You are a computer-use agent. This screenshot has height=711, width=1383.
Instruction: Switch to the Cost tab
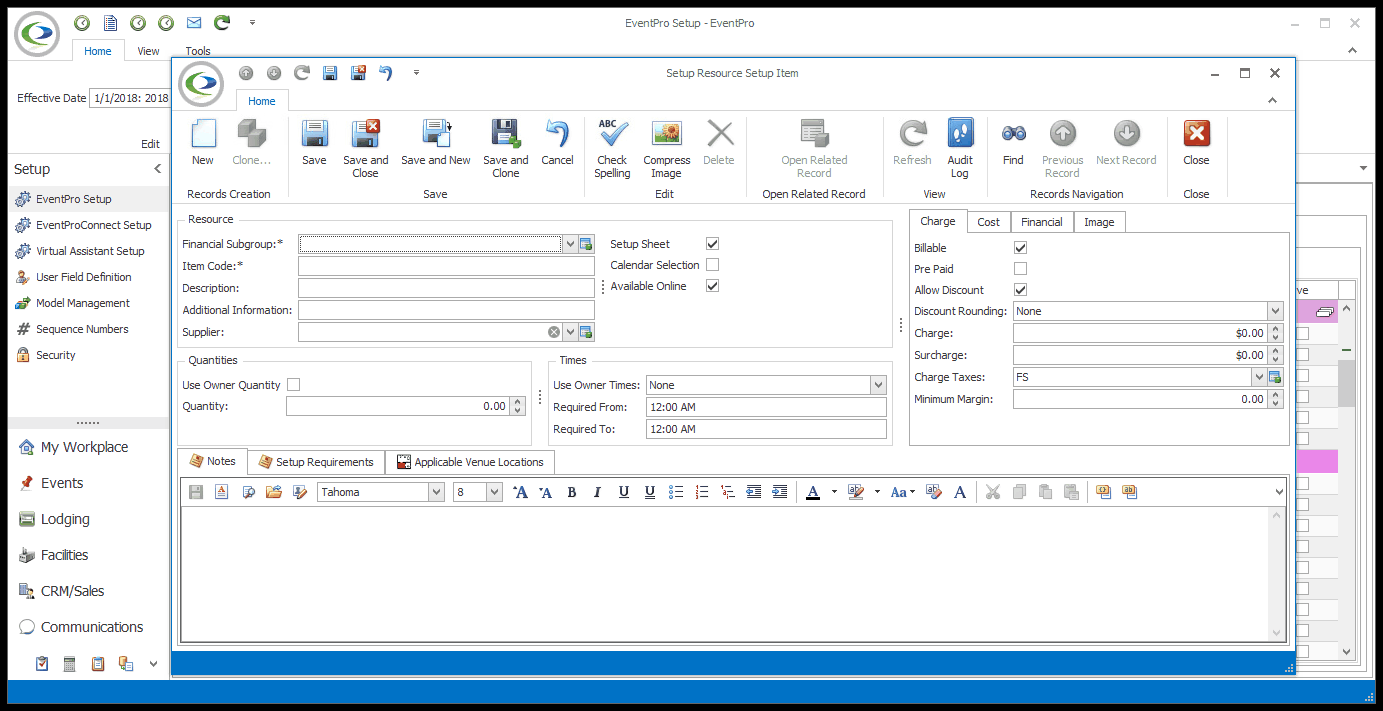click(988, 222)
